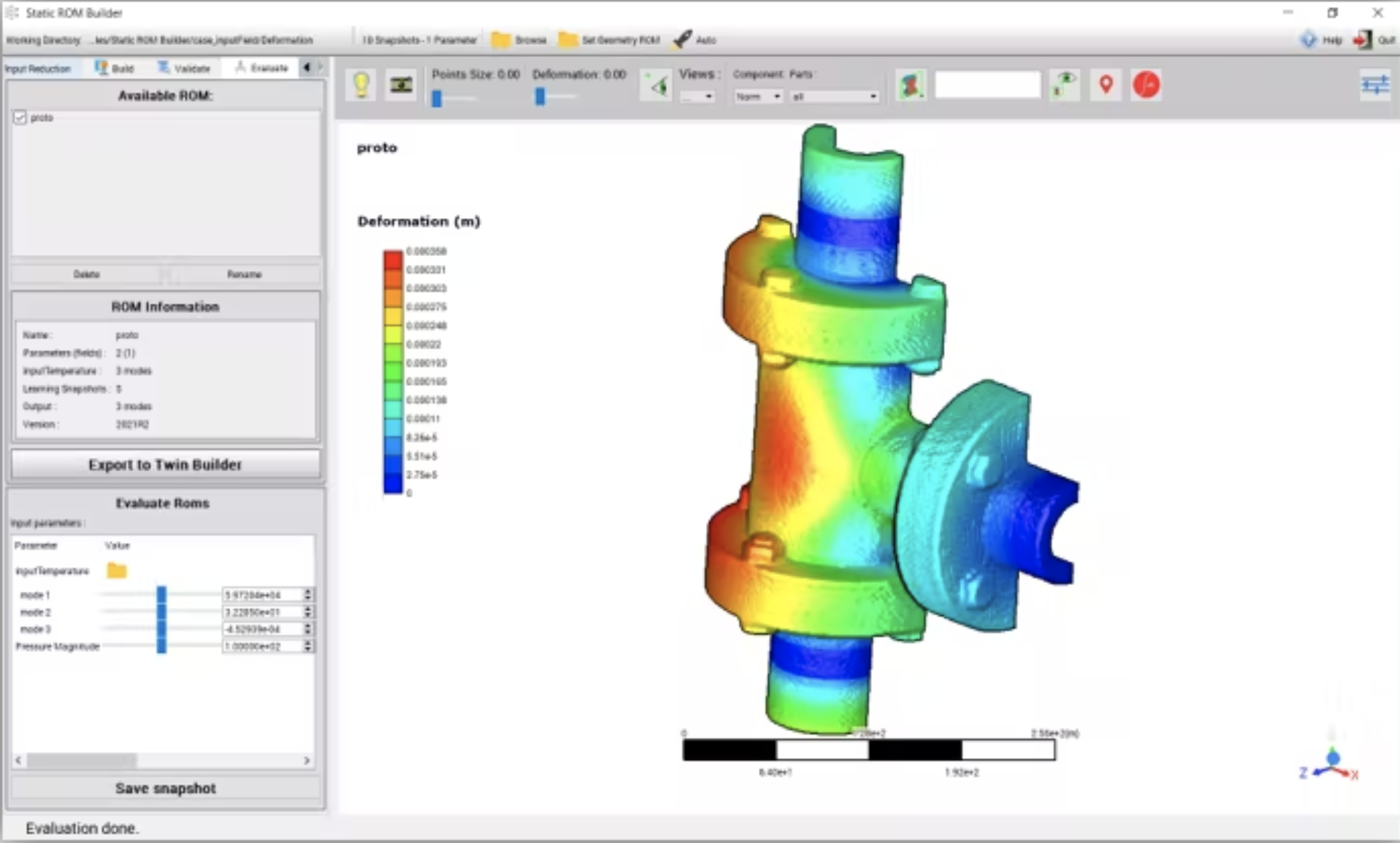Expand the Parts 'all' dropdown

point(834,97)
